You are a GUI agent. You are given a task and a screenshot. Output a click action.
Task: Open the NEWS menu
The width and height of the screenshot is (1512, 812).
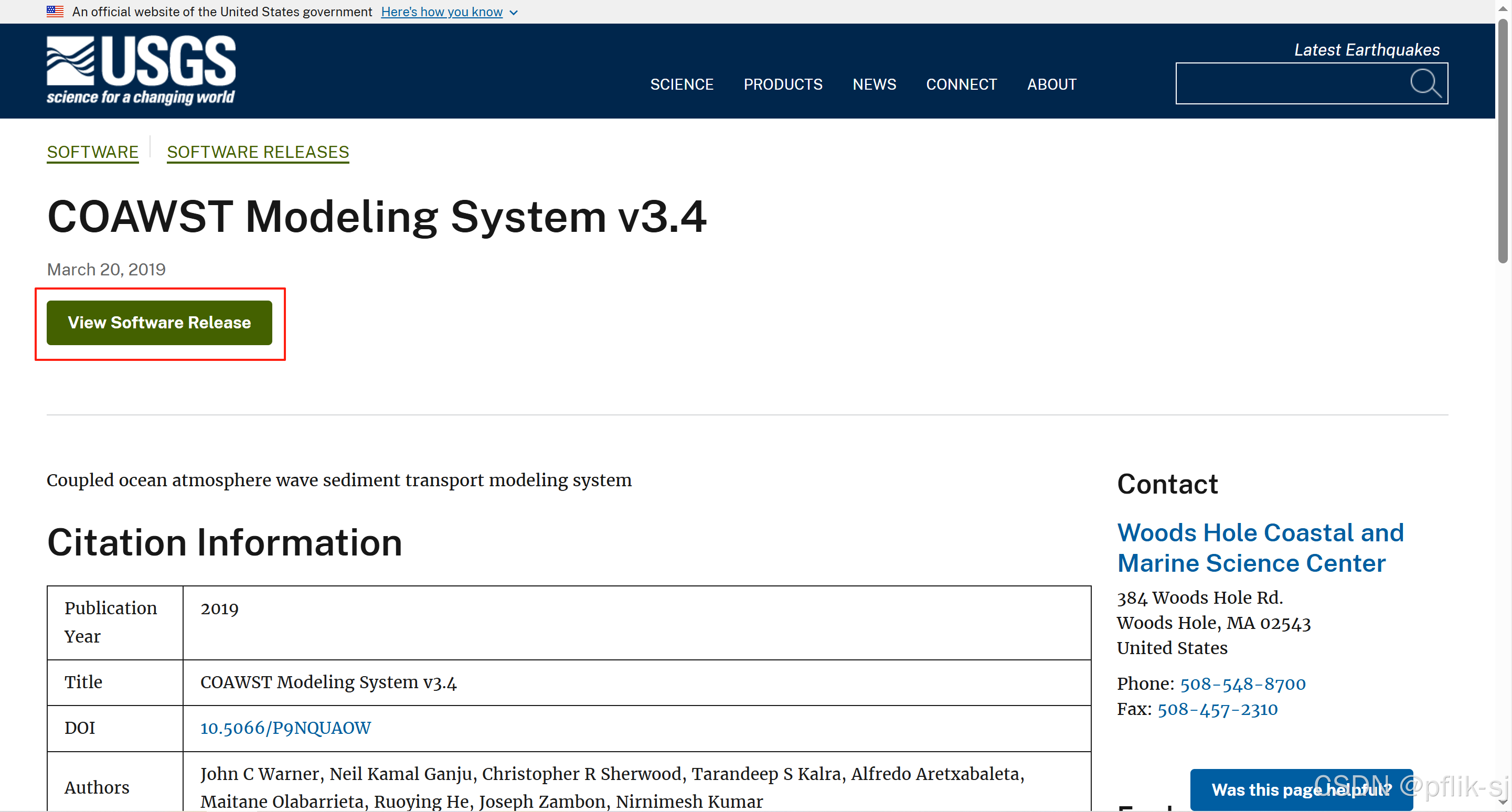pyautogui.click(x=874, y=84)
